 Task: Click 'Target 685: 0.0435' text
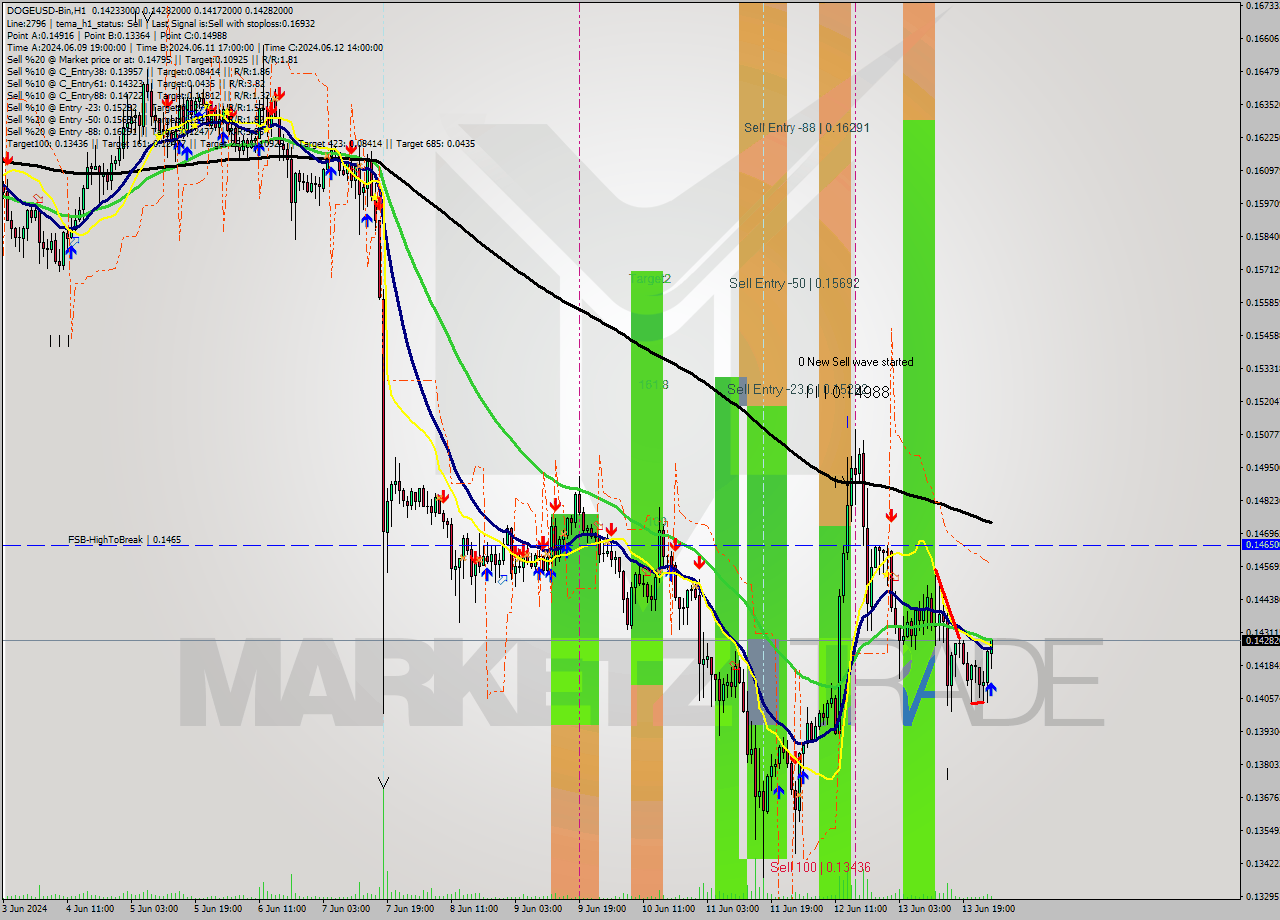435,143
